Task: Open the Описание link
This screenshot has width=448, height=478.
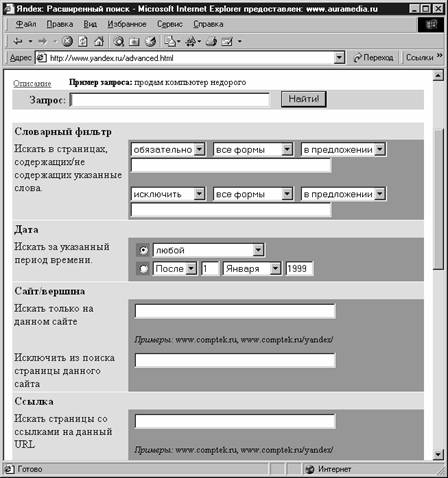Action: [x=32, y=83]
